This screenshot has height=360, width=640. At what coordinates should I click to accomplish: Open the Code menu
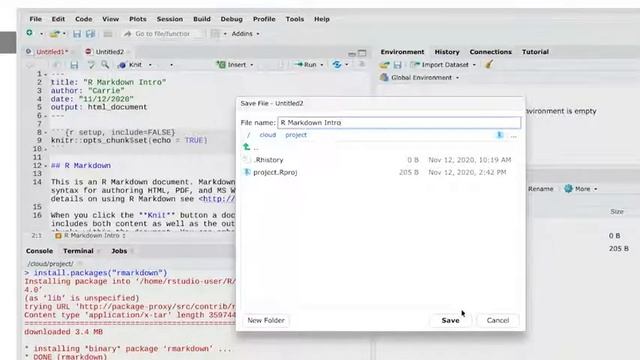[83, 19]
